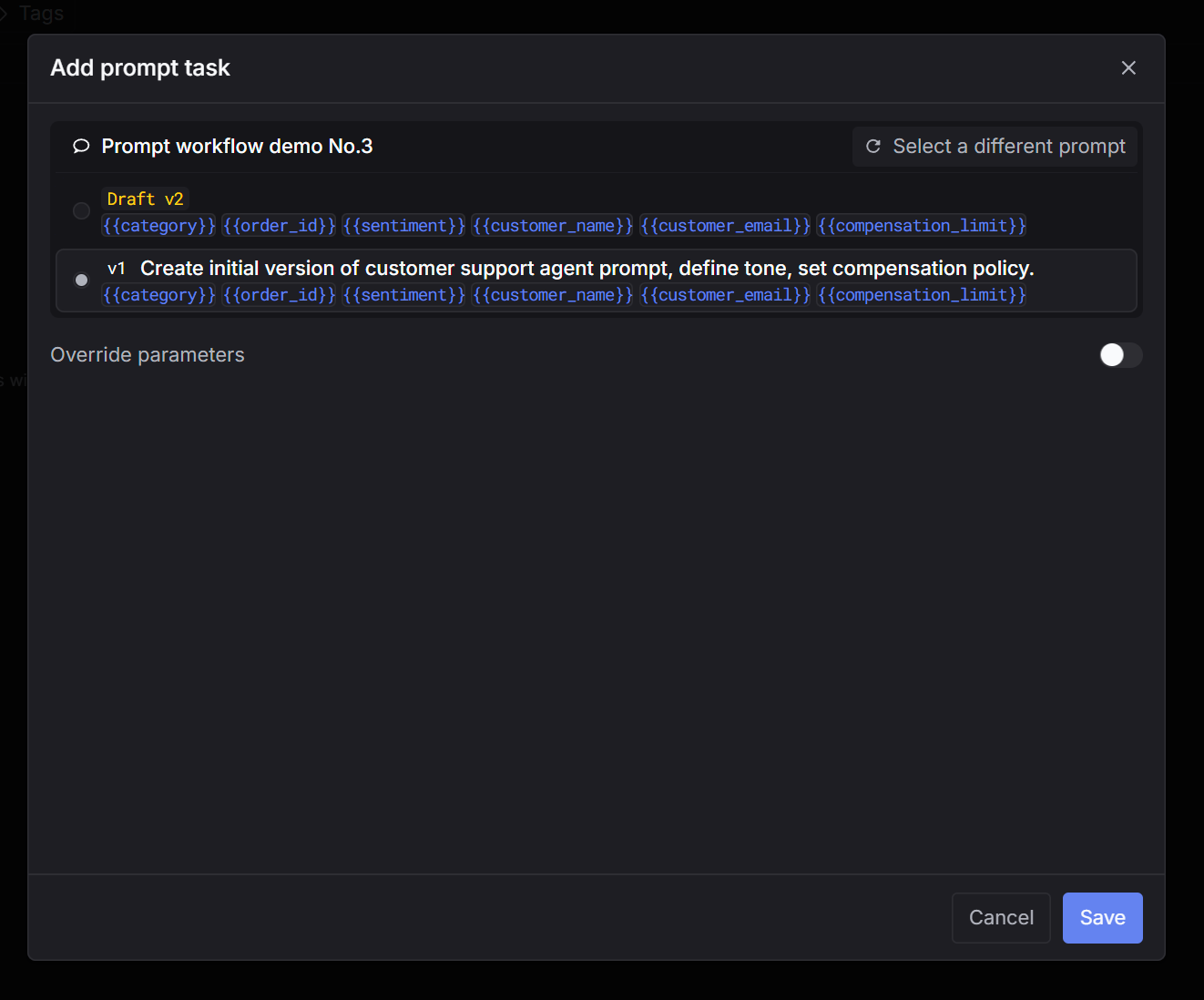1204x1000 pixels.
Task: Click the category variable chip in v1
Action: (158, 294)
